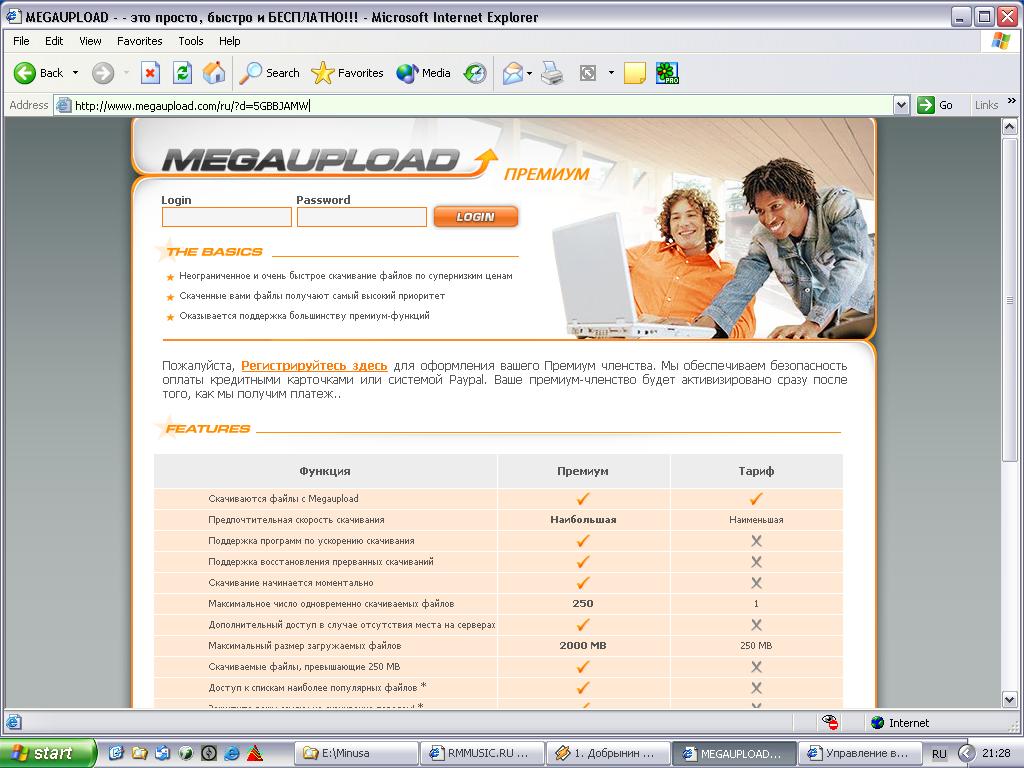The height and width of the screenshot is (768, 1024).
Task: Click the address bar URL field
Action: (483, 106)
